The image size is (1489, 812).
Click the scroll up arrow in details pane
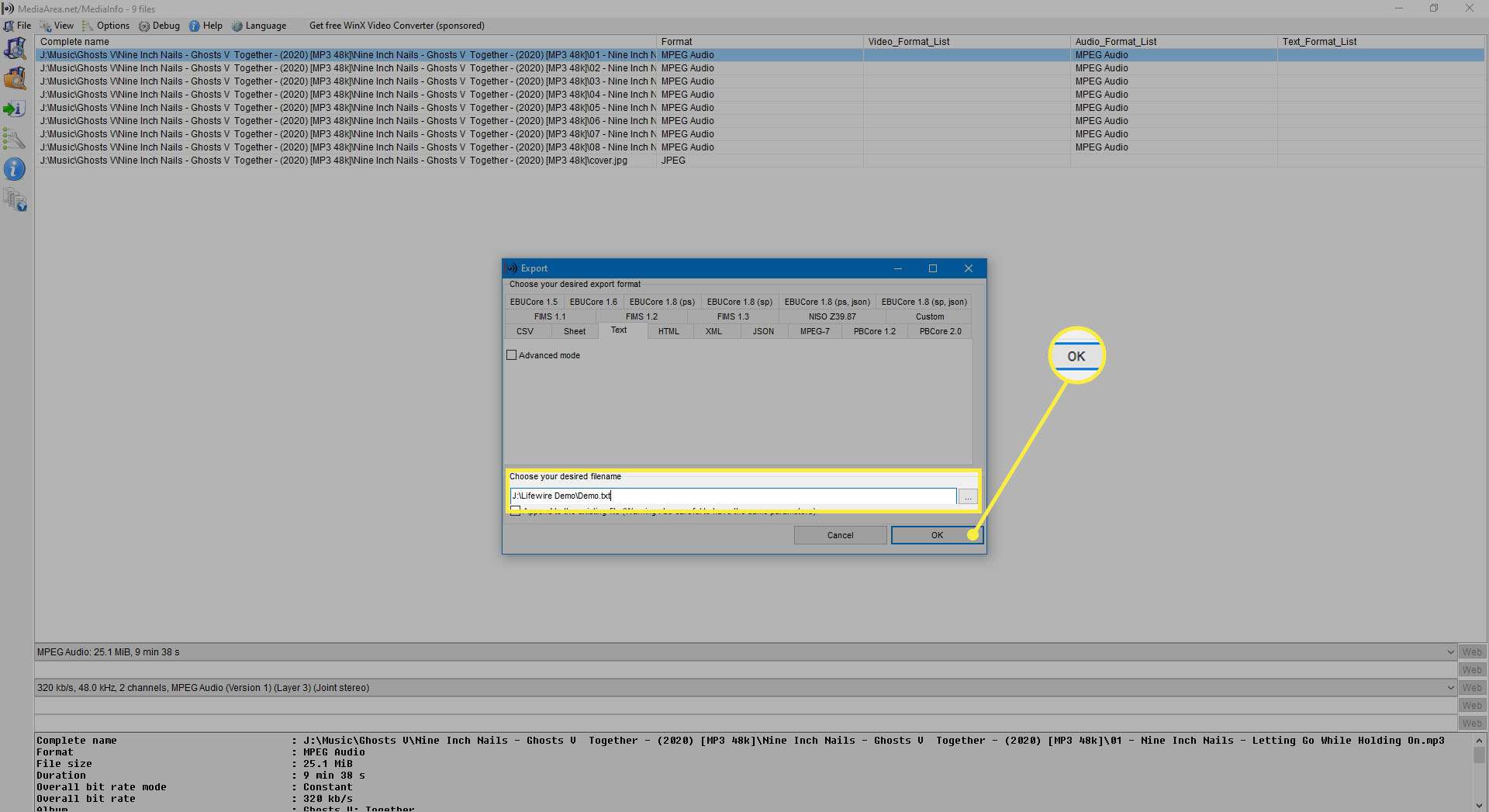pos(1479,741)
